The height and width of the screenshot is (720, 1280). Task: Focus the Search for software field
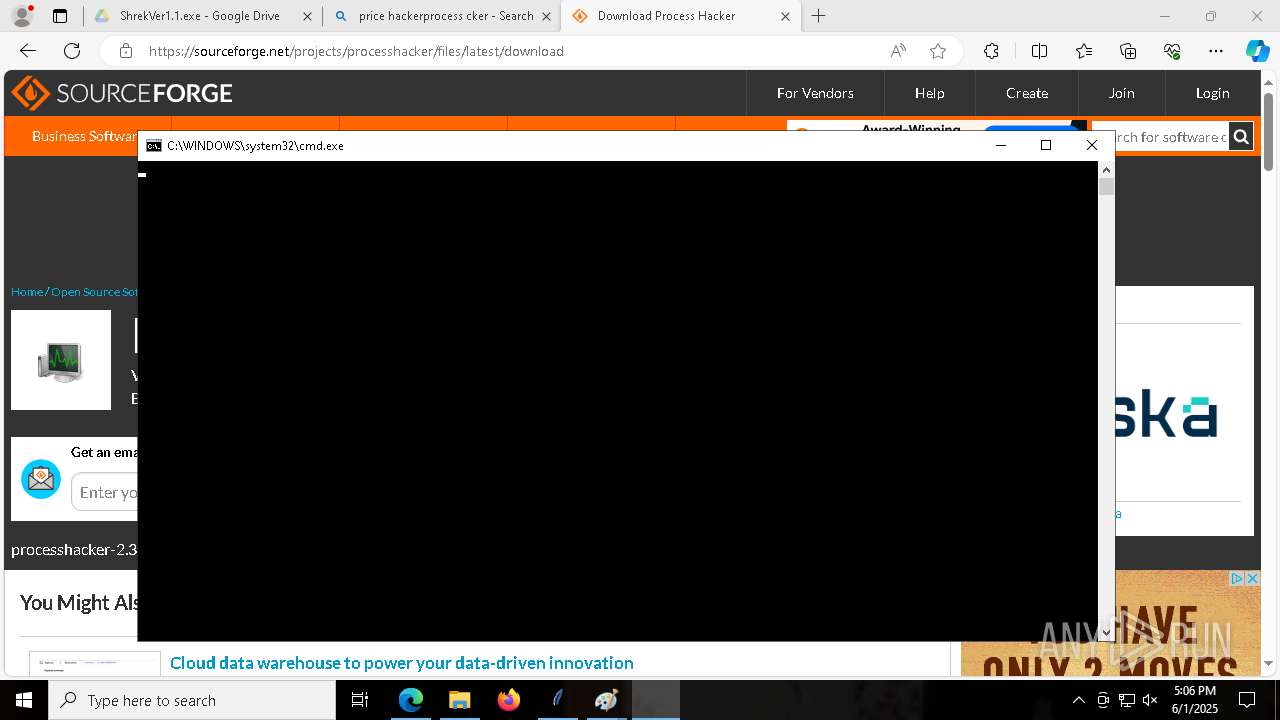point(1162,137)
